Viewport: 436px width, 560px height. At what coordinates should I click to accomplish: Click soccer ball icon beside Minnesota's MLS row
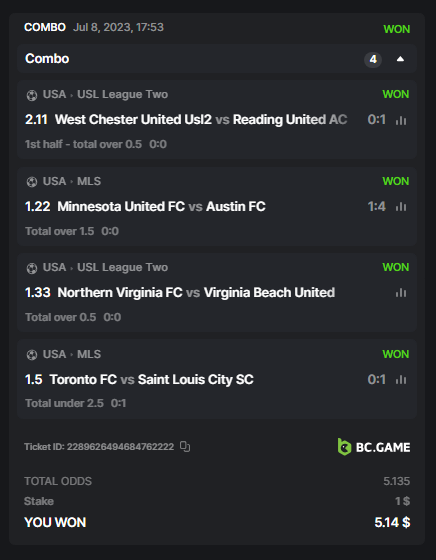(x=32, y=182)
